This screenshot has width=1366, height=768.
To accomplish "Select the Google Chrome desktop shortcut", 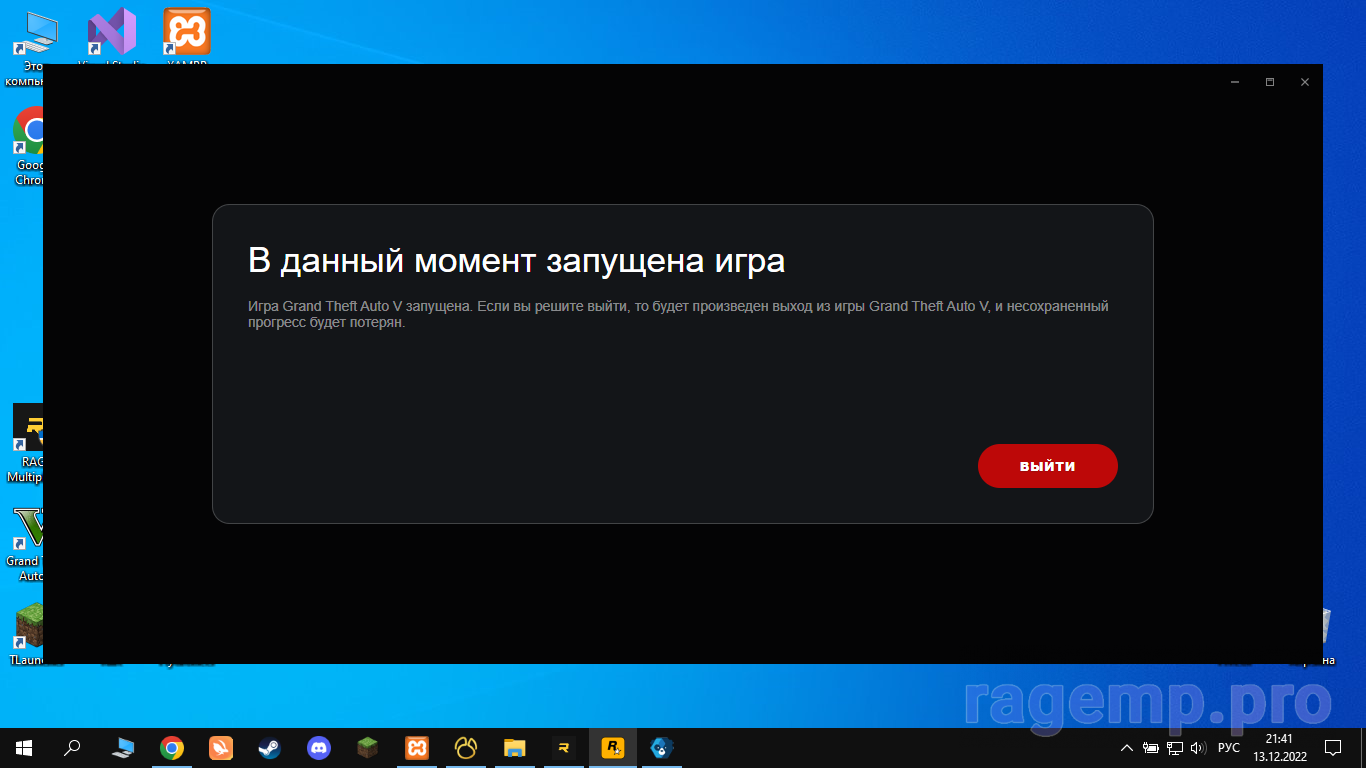I will pos(30,146).
